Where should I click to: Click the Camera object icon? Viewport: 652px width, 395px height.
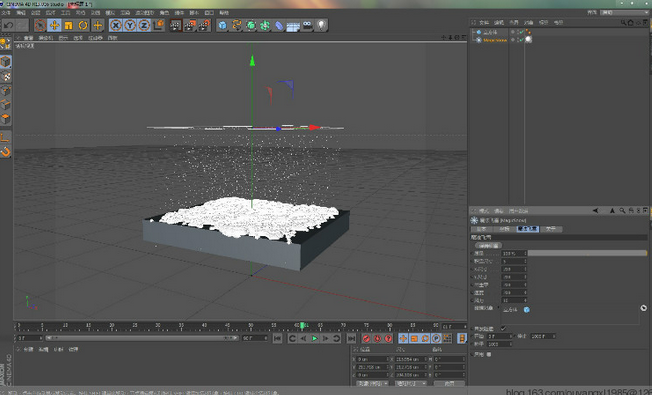coord(307,25)
